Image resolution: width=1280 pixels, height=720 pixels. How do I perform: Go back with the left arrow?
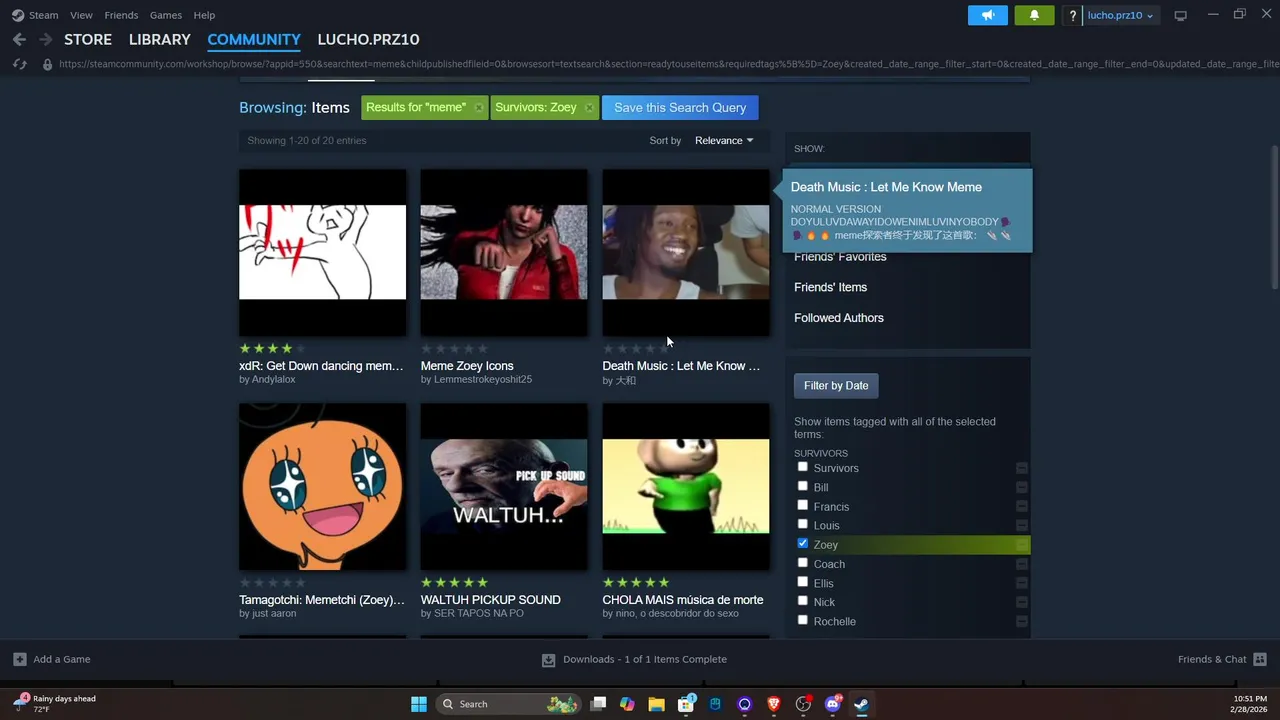19,39
